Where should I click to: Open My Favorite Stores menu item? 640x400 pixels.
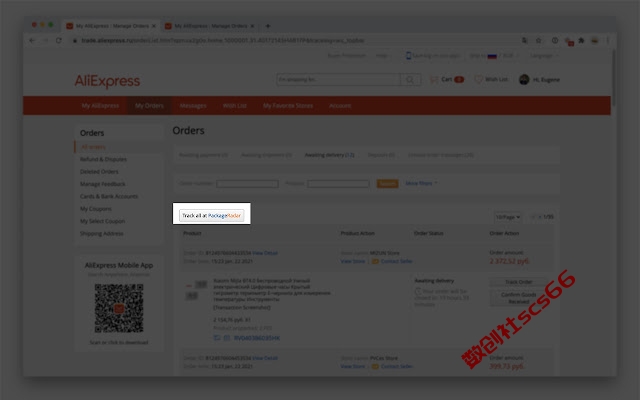pyautogui.click(x=288, y=106)
